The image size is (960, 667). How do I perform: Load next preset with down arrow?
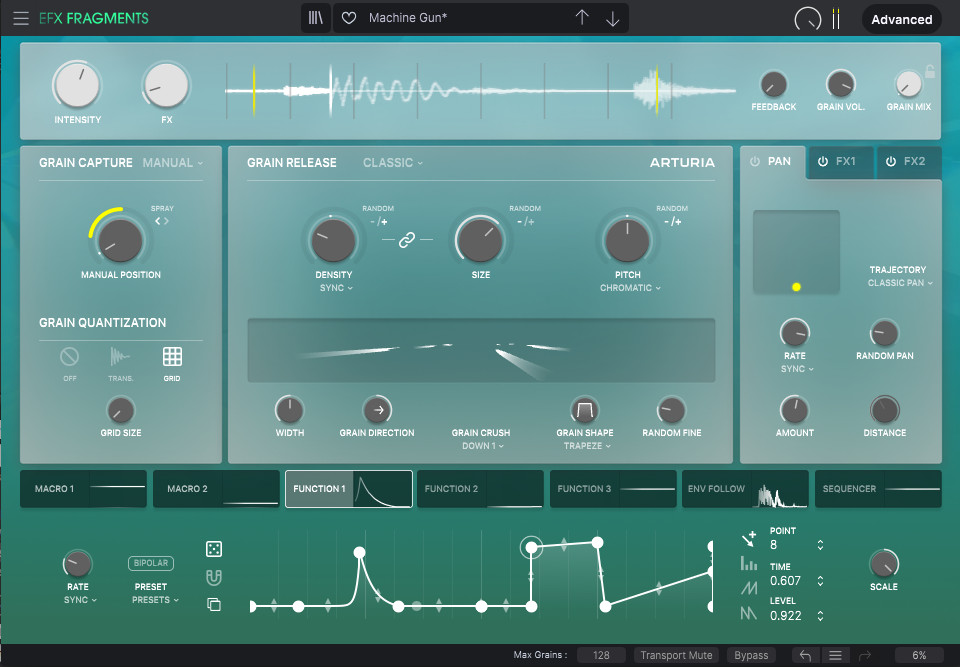click(x=612, y=19)
